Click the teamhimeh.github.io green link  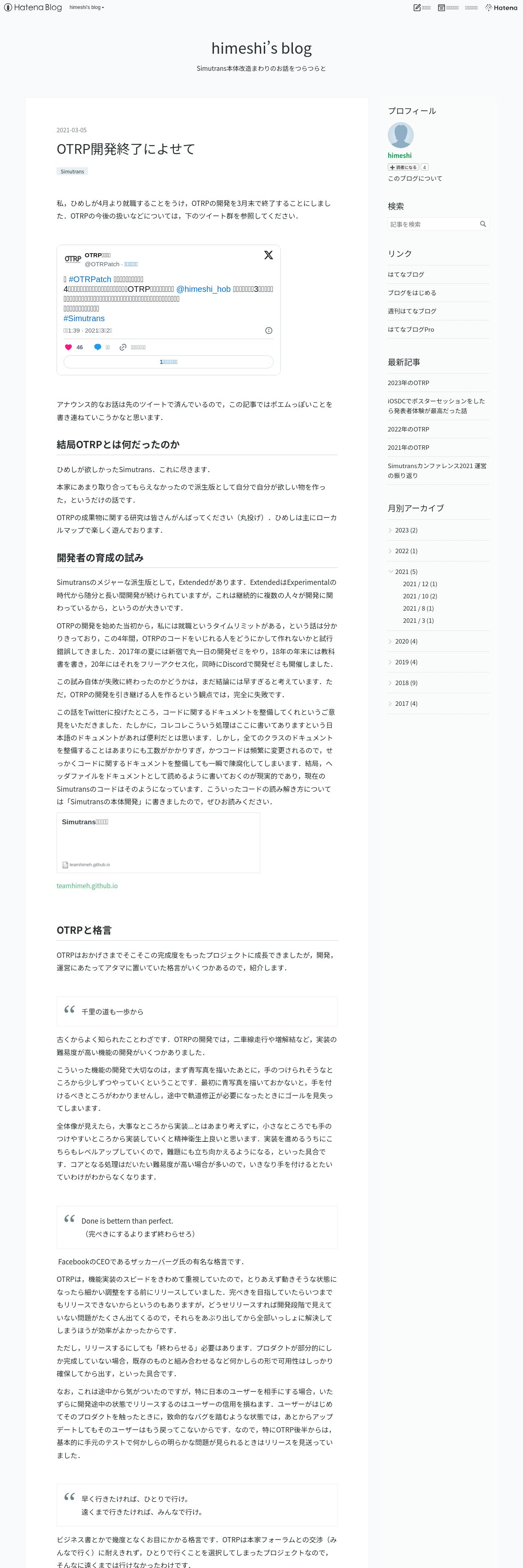(x=87, y=886)
